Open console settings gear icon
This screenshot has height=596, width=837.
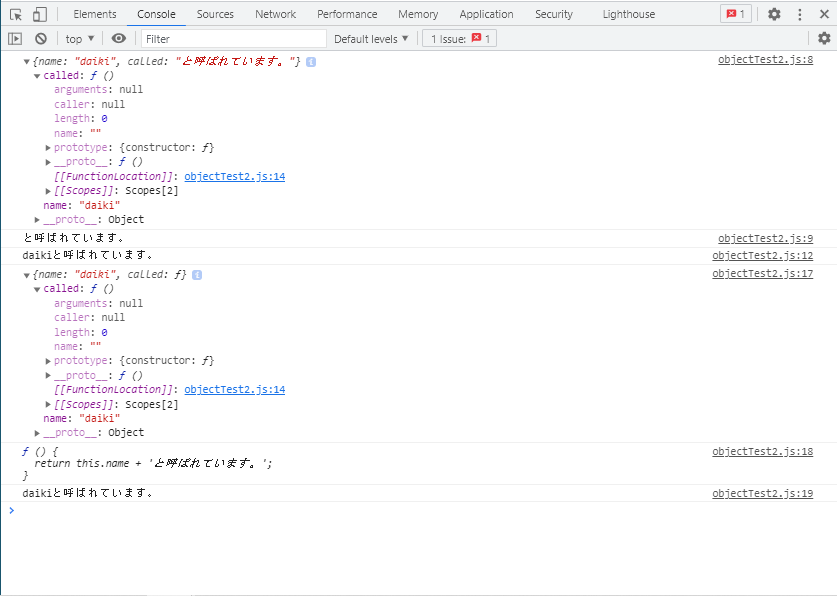[824, 38]
